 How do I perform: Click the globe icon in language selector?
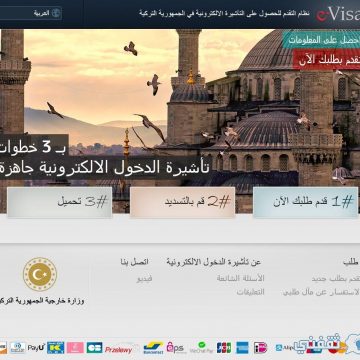[56, 13]
